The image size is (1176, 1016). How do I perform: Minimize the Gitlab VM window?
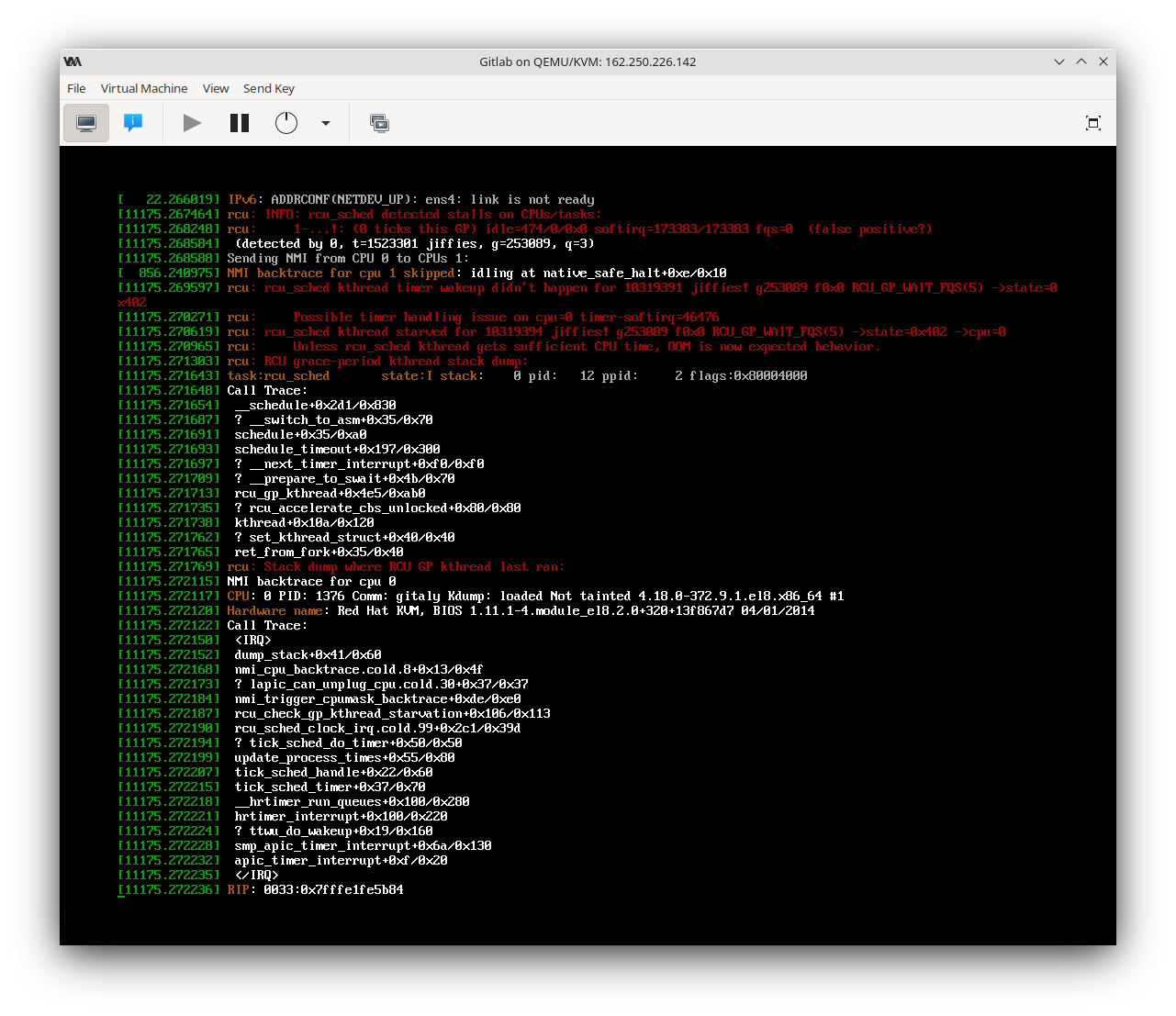1059,61
